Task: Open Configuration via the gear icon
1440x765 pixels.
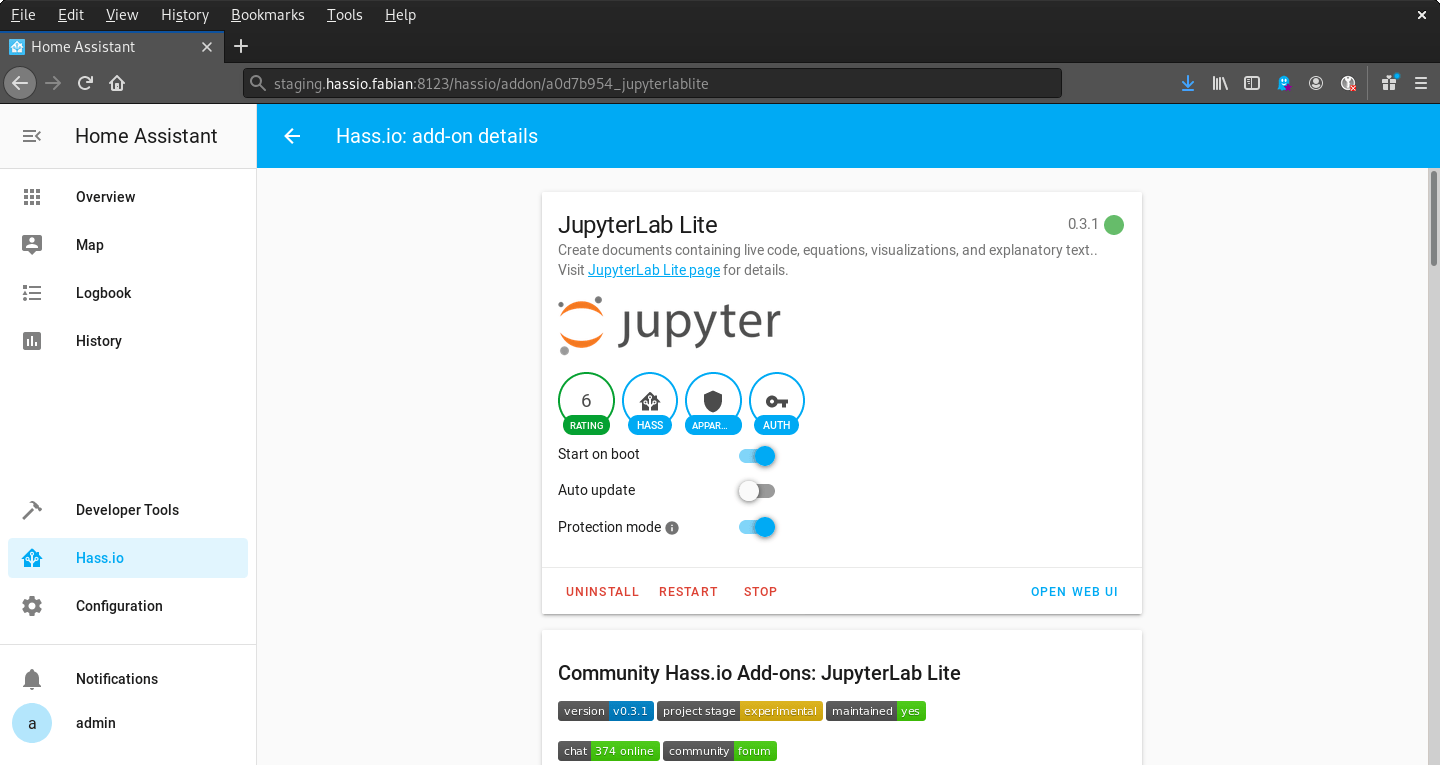Action: (x=32, y=605)
